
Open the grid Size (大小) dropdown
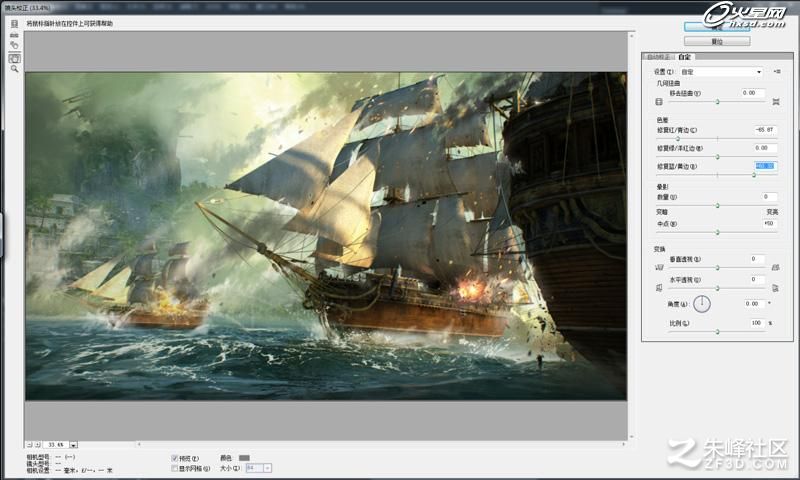click(267, 468)
